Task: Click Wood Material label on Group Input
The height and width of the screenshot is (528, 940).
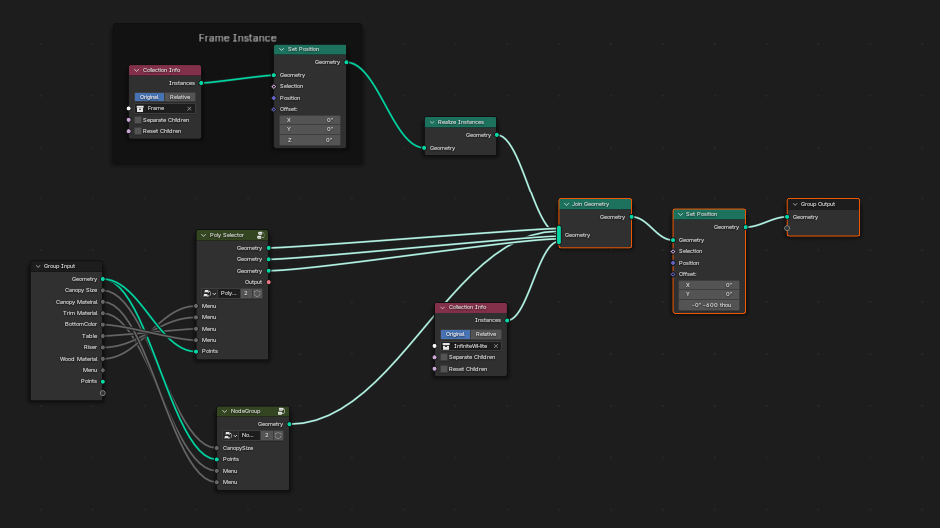Action: point(79,359)
